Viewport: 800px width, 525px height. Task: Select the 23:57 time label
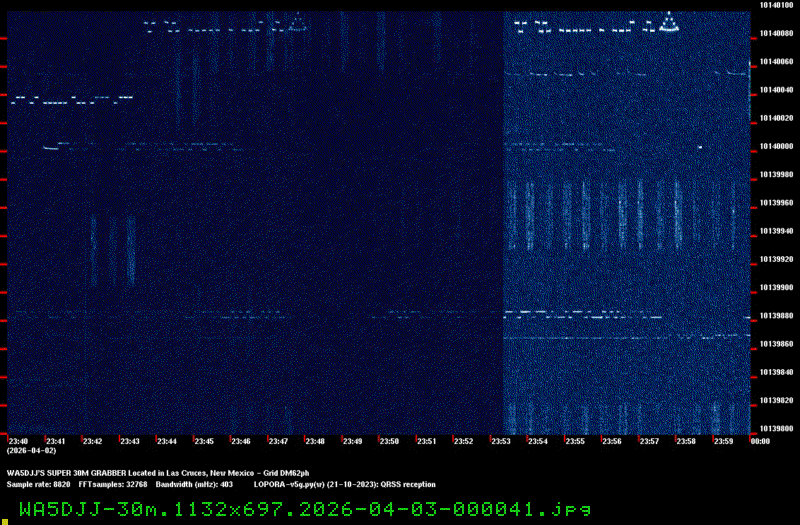tap(649, 441)
